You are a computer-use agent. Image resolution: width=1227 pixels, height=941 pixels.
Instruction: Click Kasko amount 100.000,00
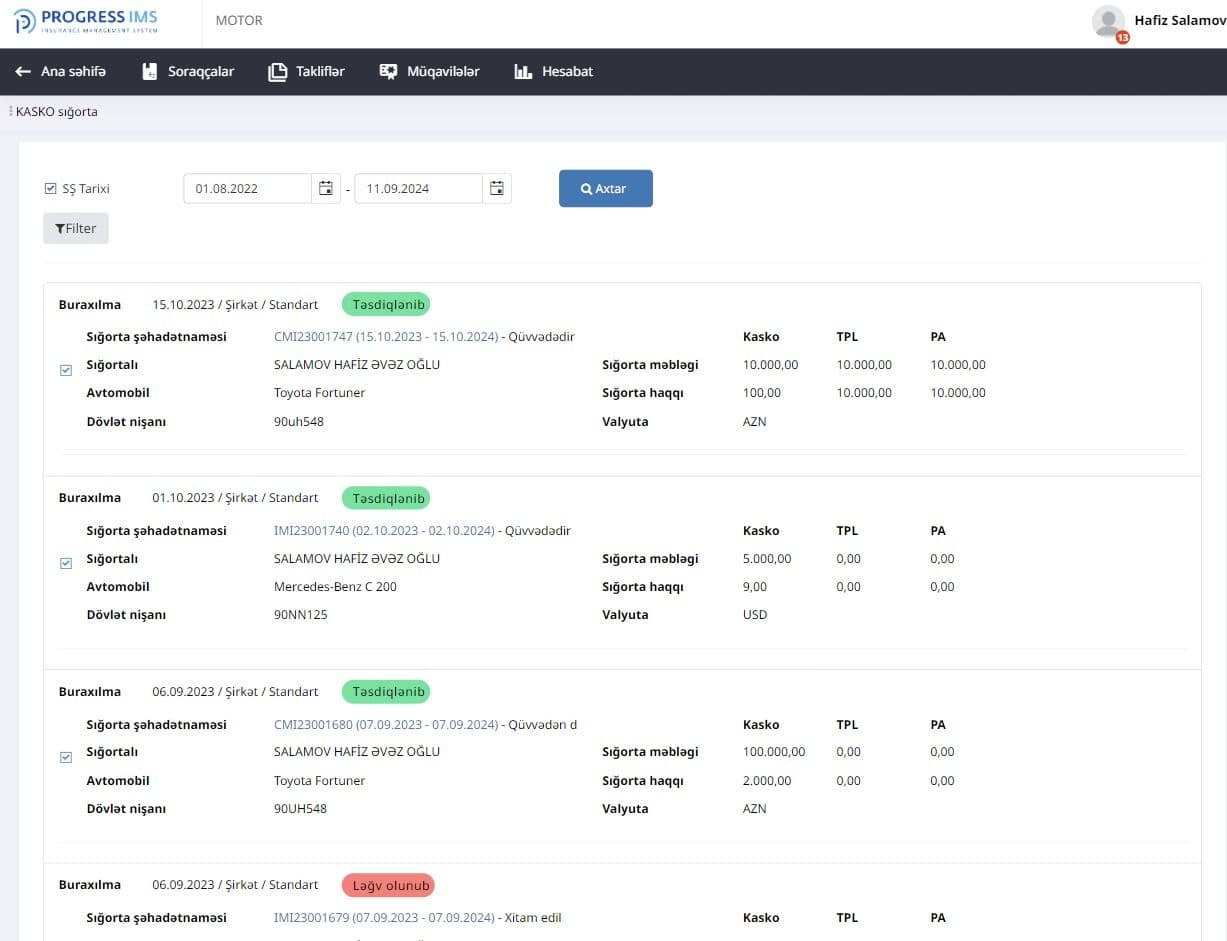pos(774,752)
